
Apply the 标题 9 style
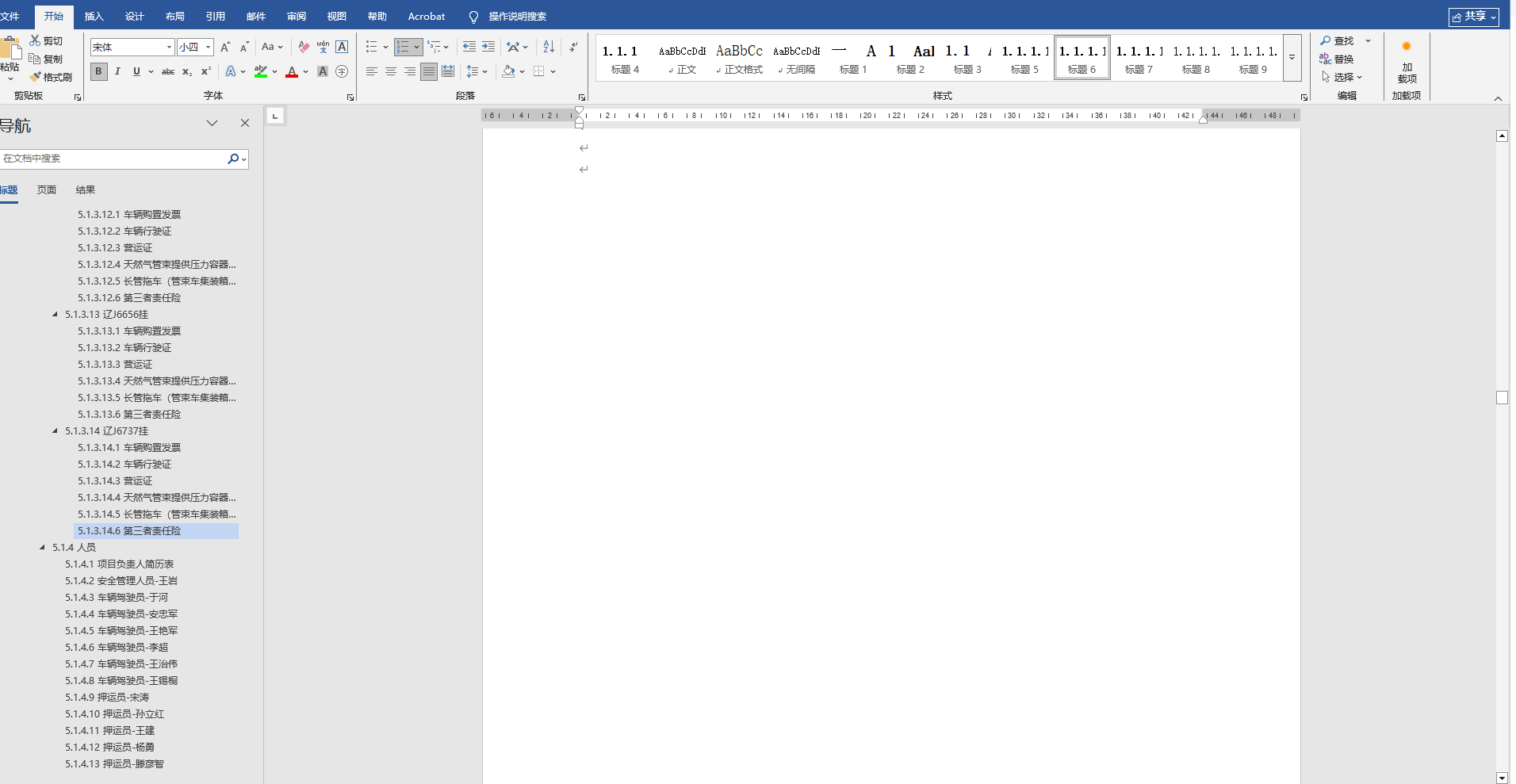pos(1253,58)
